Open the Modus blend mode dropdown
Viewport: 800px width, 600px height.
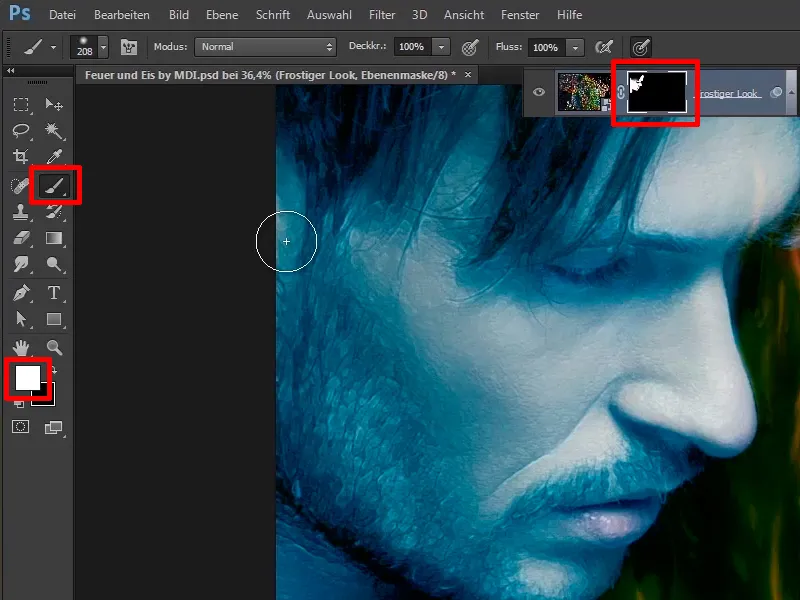pyautogui.click(x=265, y=47)
